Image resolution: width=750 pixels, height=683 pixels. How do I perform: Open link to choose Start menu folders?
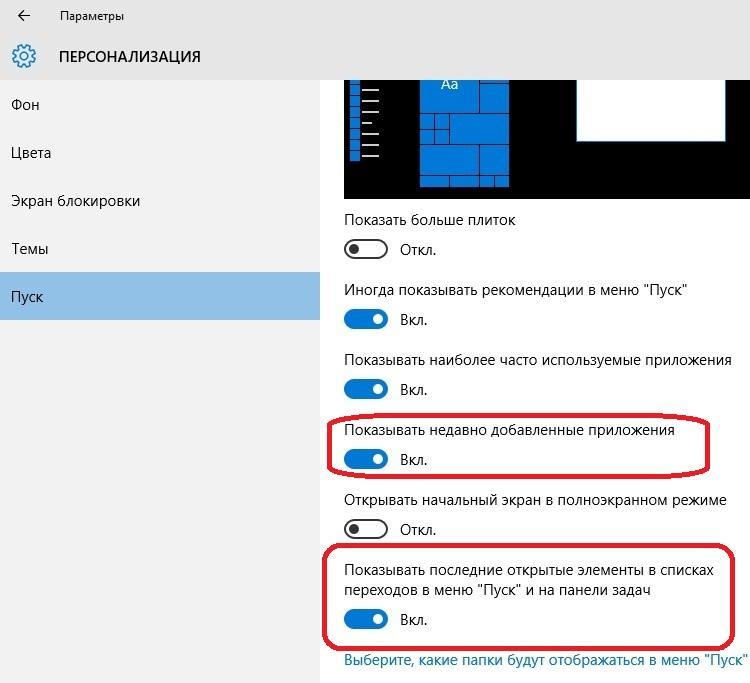pyautogui.click(x=545, y=660)
